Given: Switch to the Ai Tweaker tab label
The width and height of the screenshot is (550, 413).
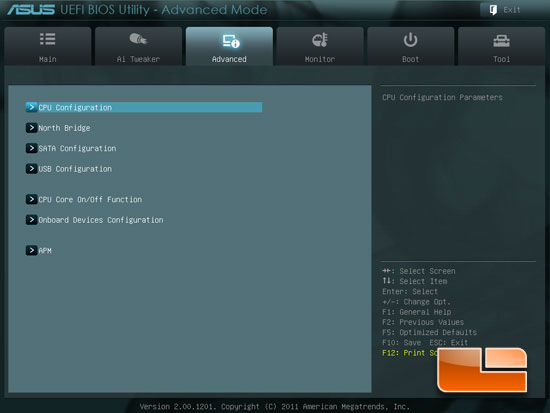Looking at the screenshot, I should [138, 59].
